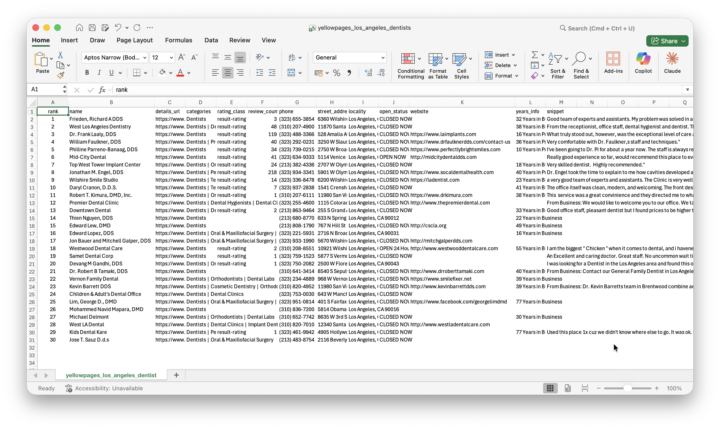Image resolution: width=720 pixels, height=430 pixels.
Task: Click the Comma Style icon
Action: pyautogui.click(x=349, y=73)
